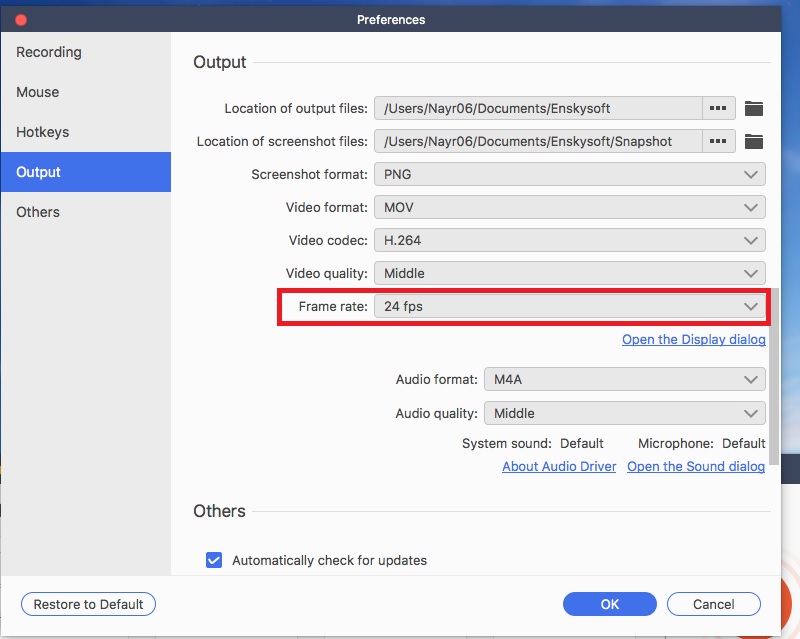
Task: Expand the Audio format M4A dropdown
Action: pos(624,380)
